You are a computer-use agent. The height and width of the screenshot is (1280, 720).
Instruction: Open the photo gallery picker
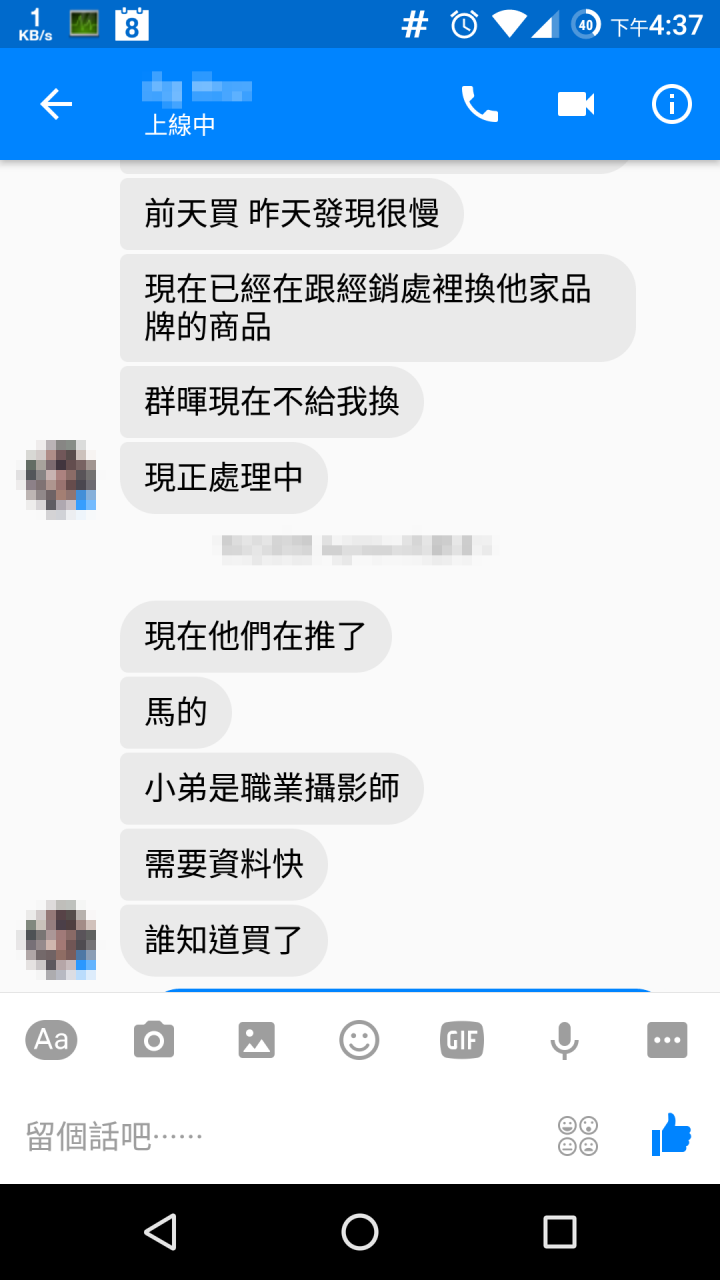coord(257,1041)
